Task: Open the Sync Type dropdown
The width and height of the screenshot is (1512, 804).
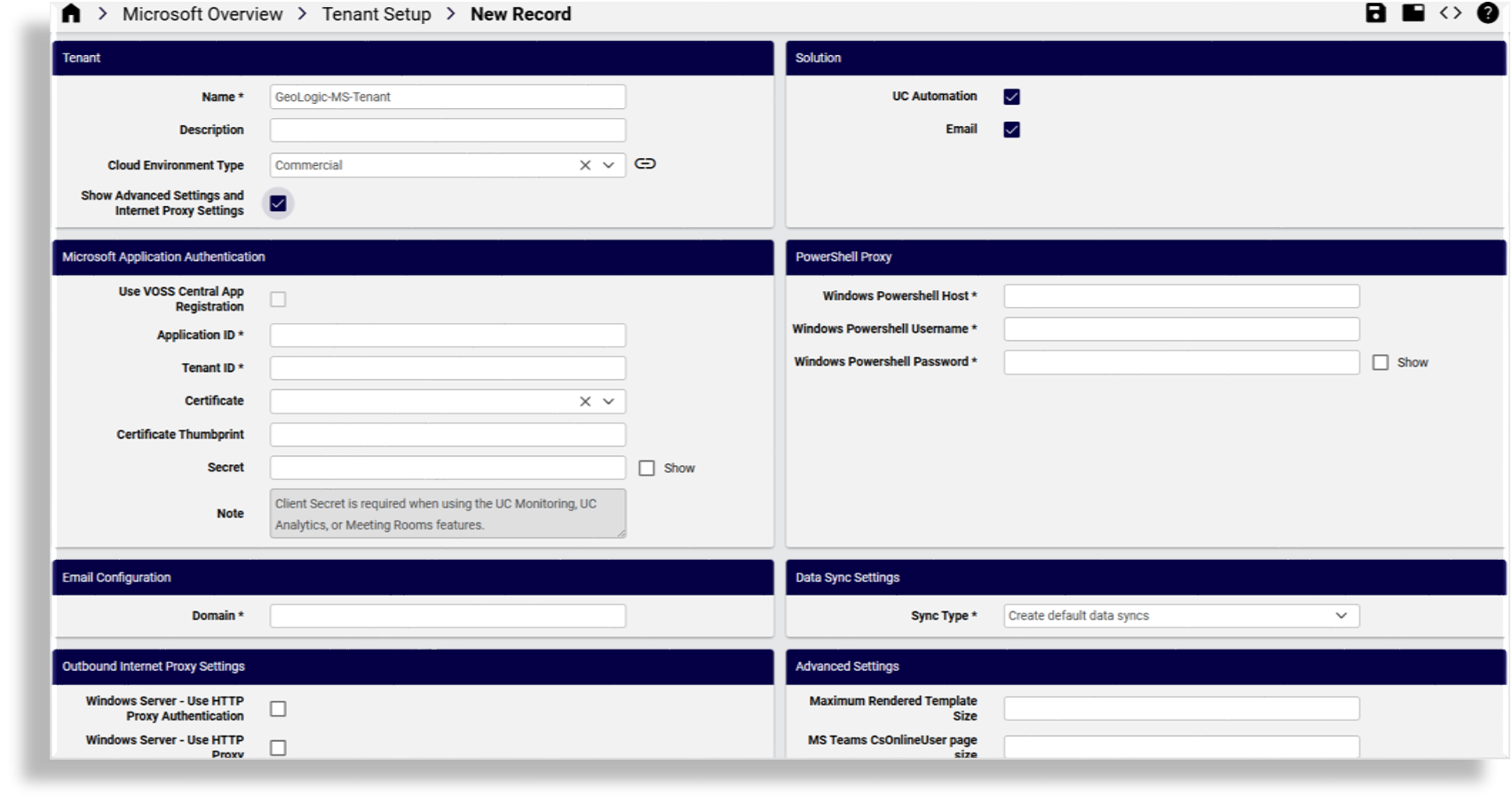Action: tap(1339, 615)
